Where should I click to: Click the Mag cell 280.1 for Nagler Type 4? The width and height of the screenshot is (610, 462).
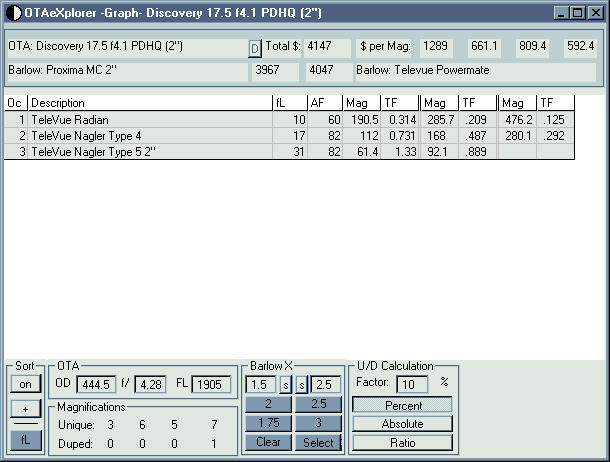517,136
